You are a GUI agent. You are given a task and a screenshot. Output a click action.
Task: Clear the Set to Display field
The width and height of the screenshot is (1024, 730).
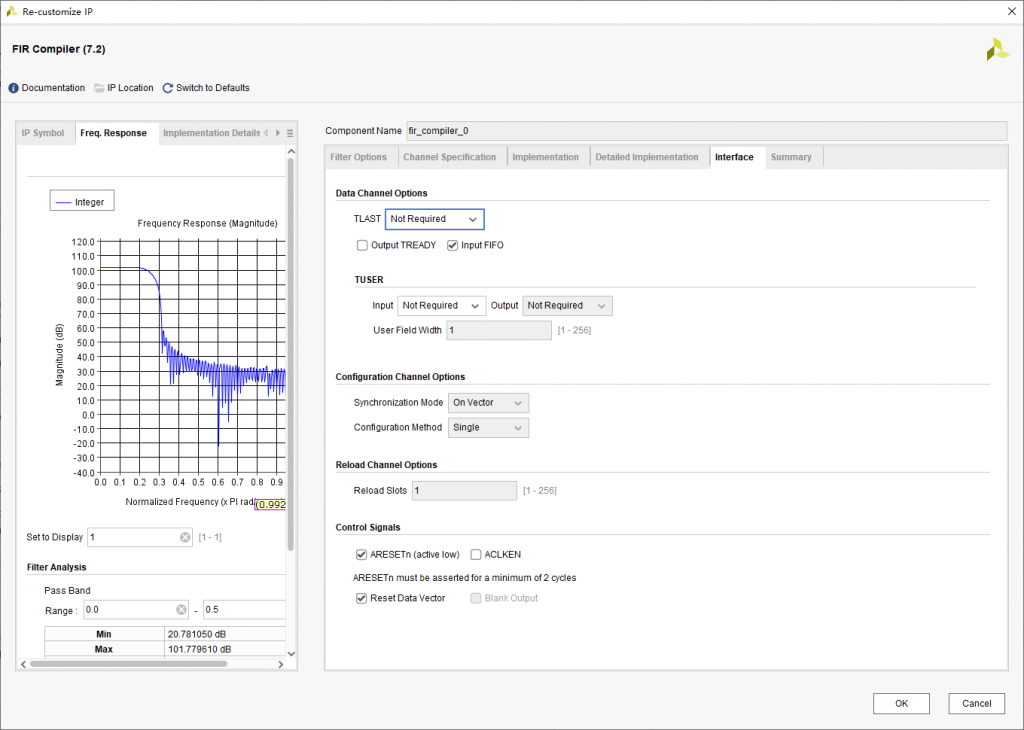(185, 537)
